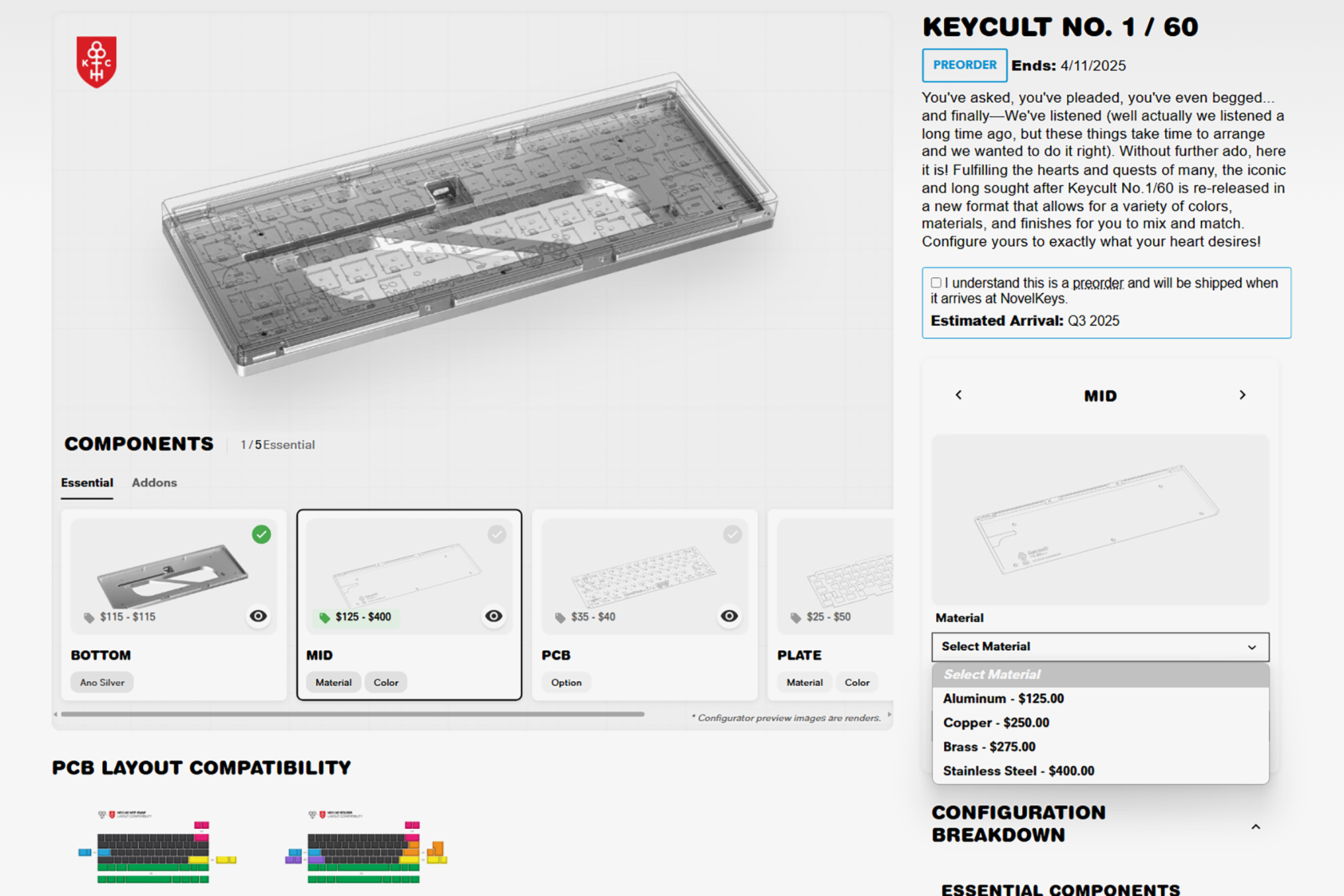The width and height of the screenshot is (1344, 896).
Task: Open the Select Material dropdown
Action: (1100, 647)
